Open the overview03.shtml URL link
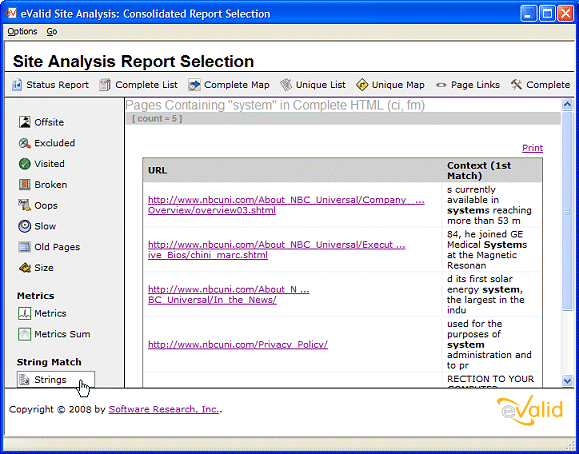The image size is (579, 454). click(286, 205)
